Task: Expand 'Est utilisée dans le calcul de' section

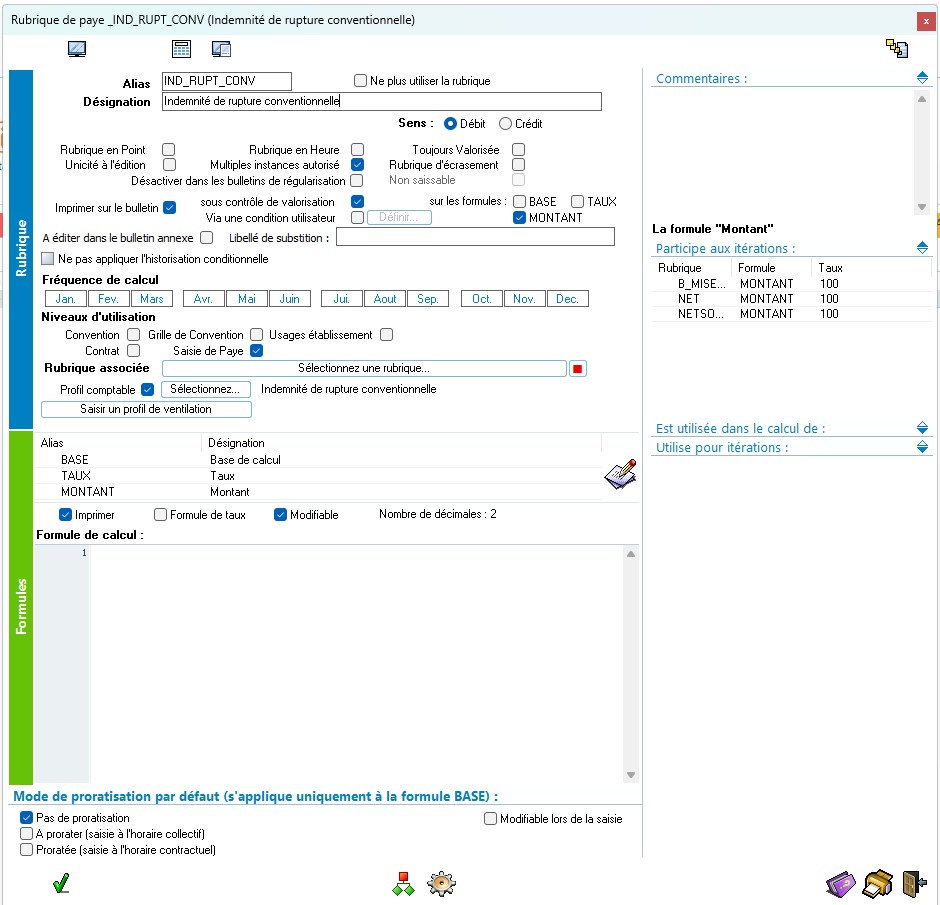Action: click(x=922, y=428)
